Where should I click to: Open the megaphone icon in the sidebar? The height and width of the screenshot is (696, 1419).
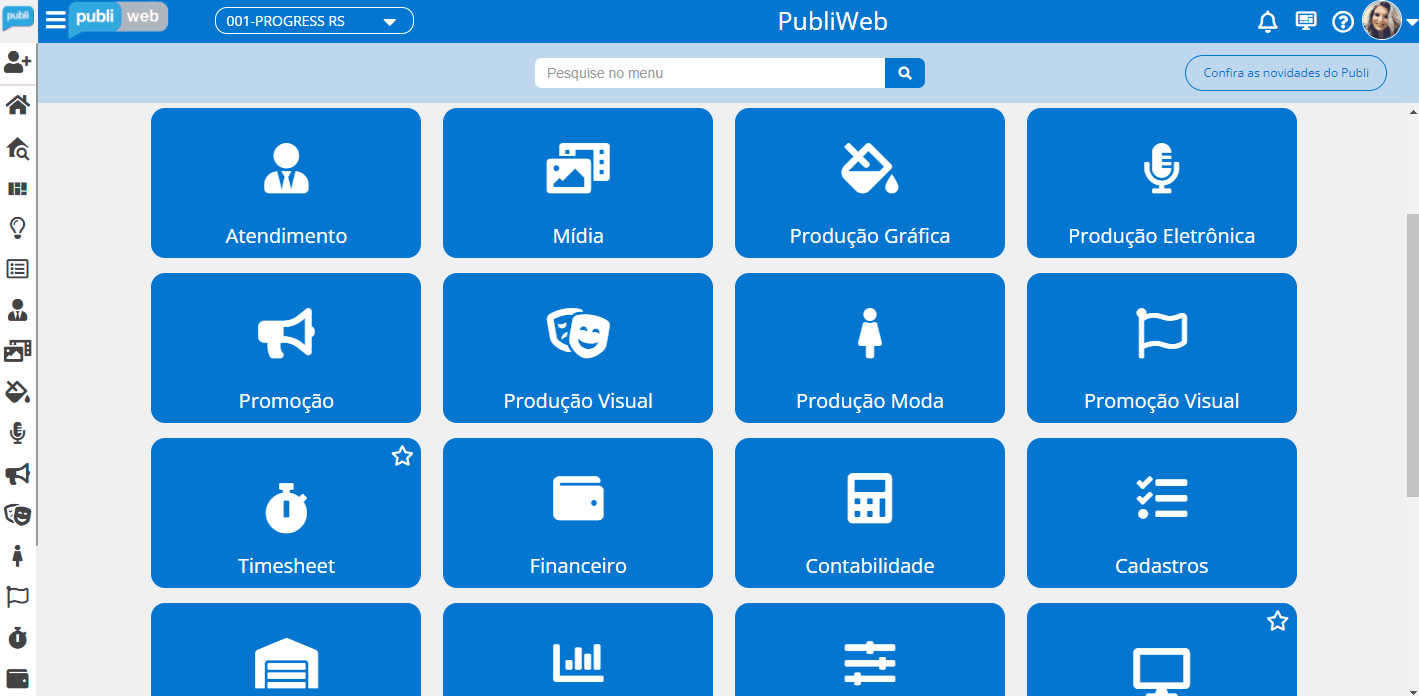click(17, 474)
